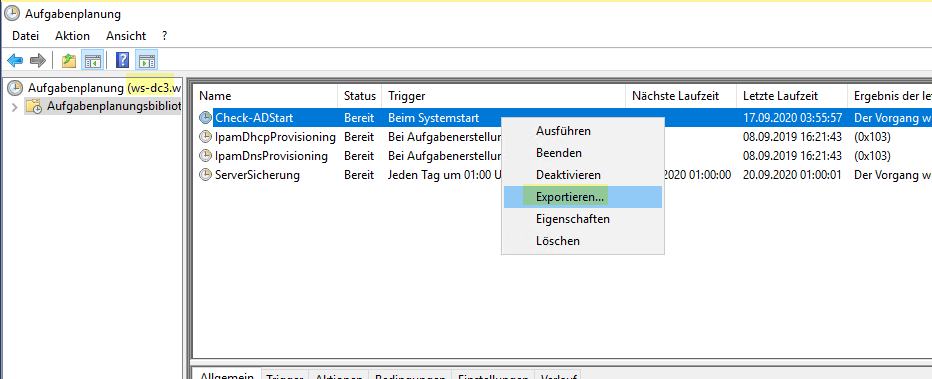Screen dimensions: 932x379
Task: Select the ServerSicherung task name
Action: [x=257, y=175]
